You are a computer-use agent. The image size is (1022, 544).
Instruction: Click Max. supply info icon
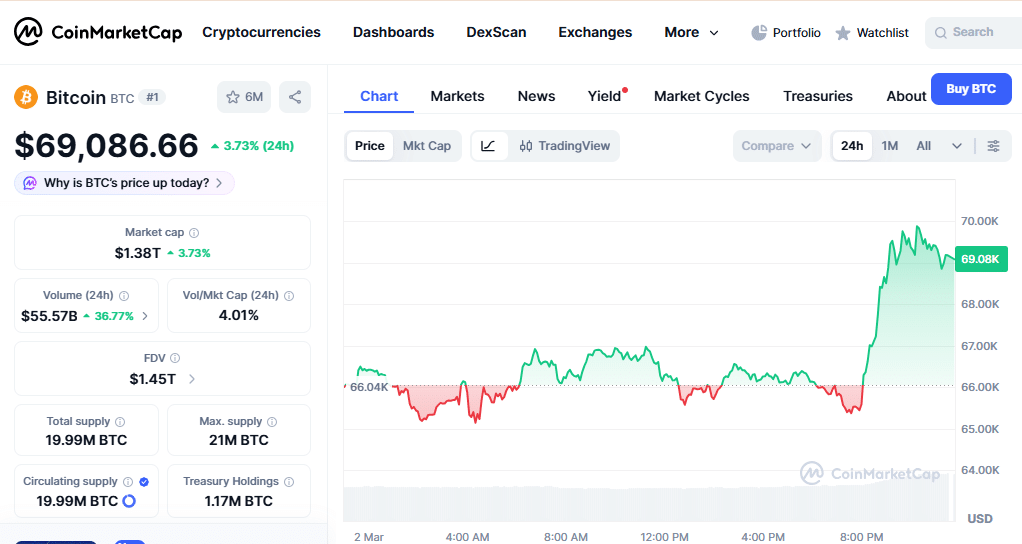272,422
